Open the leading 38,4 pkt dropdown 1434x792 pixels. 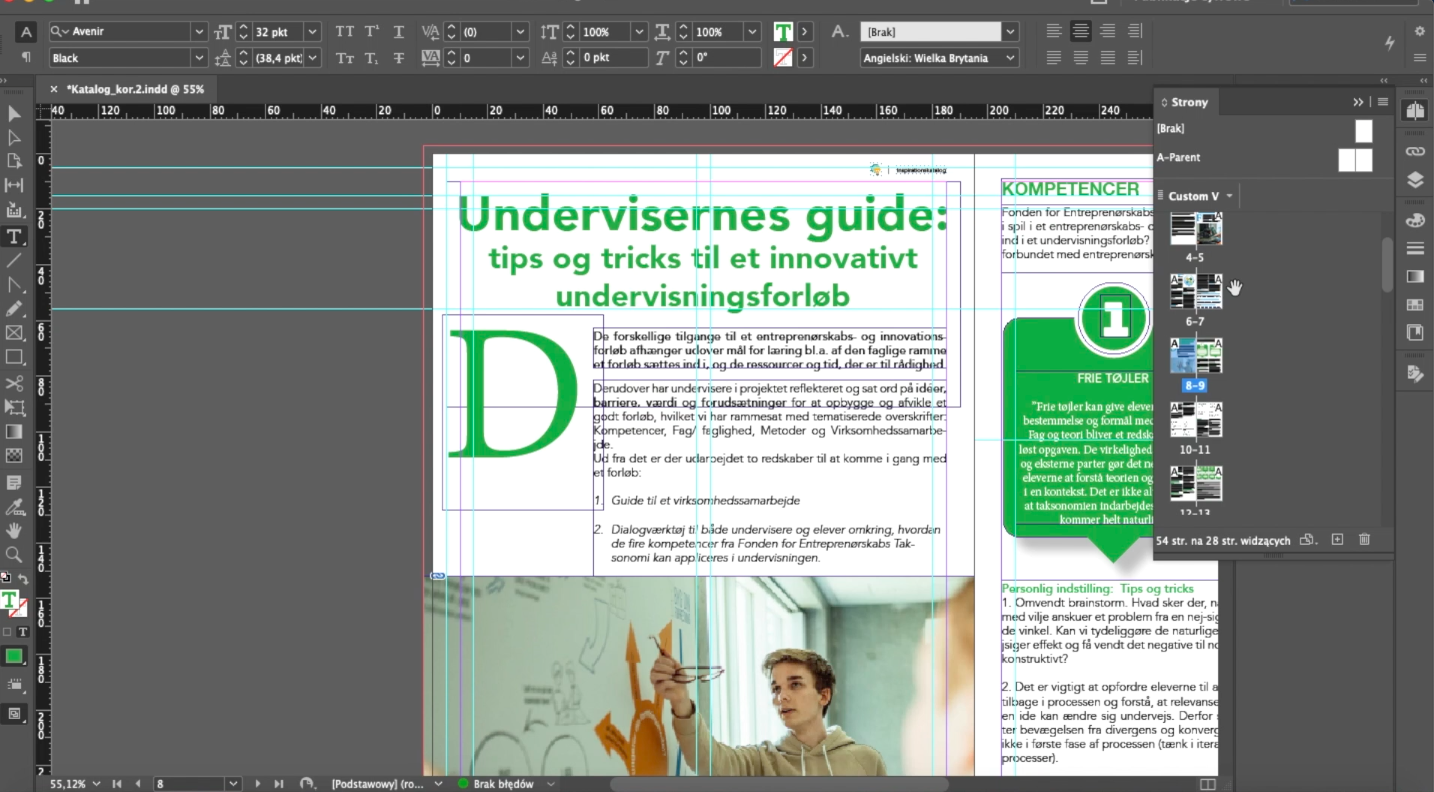point(314,58)
